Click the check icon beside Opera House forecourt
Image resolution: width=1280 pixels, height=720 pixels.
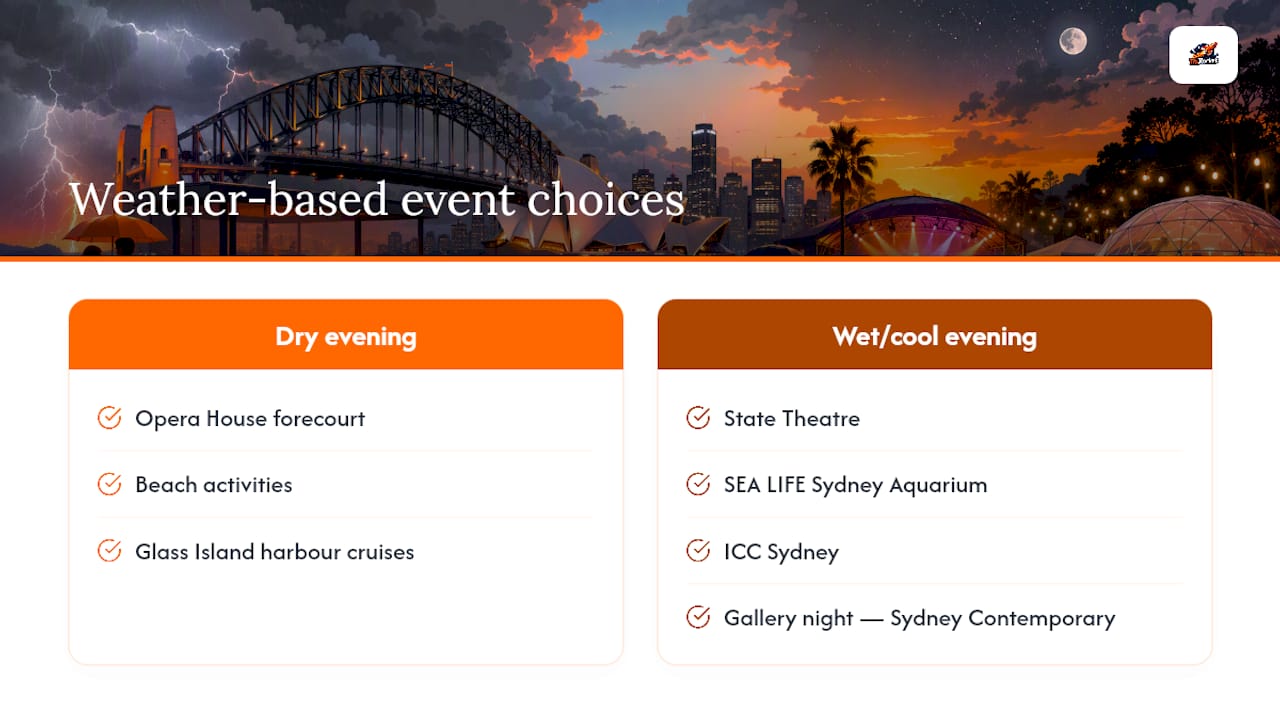click(x=110, y=418)
